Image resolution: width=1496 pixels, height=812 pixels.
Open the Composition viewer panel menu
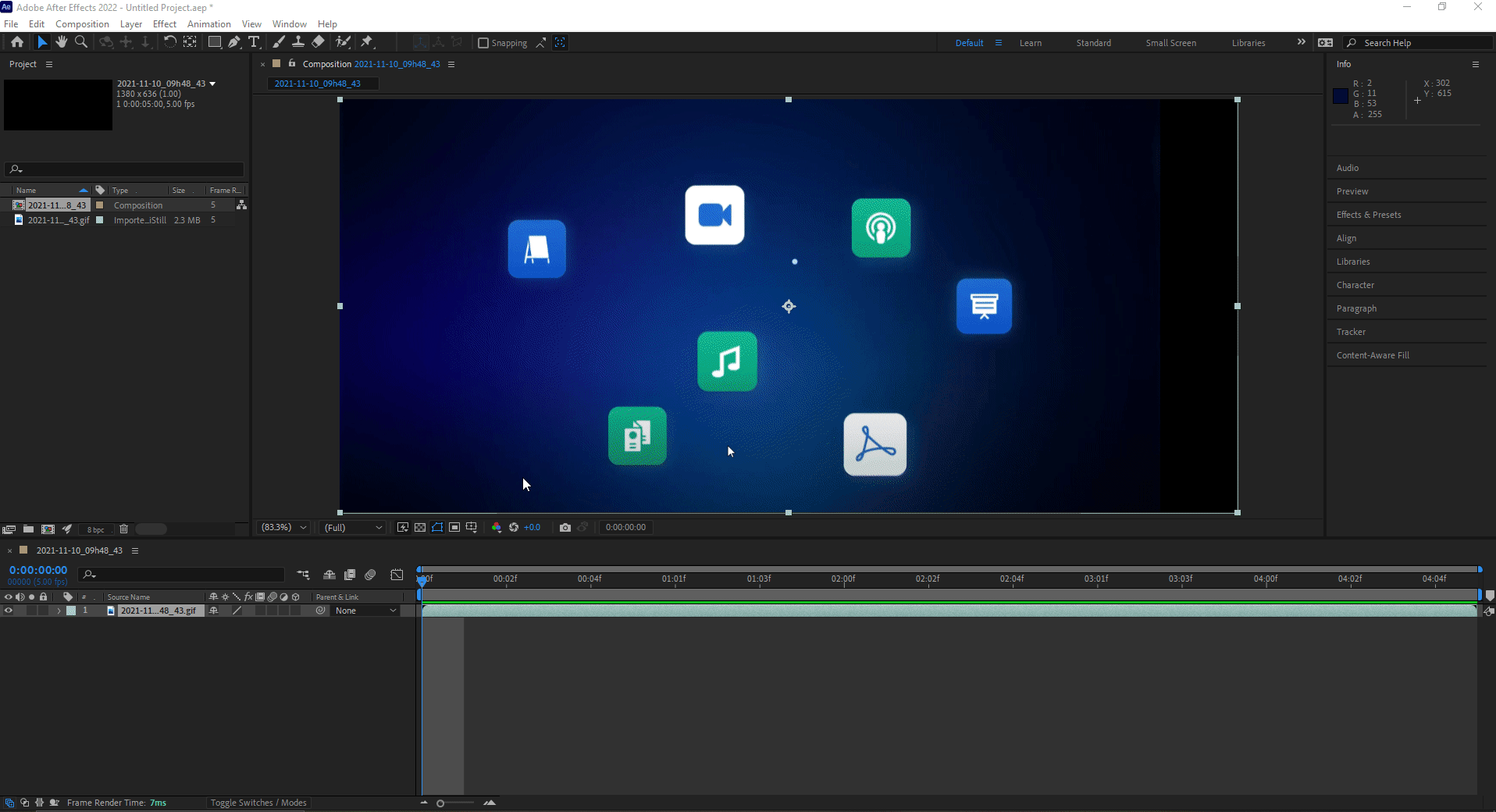click(x=451, y=64)
